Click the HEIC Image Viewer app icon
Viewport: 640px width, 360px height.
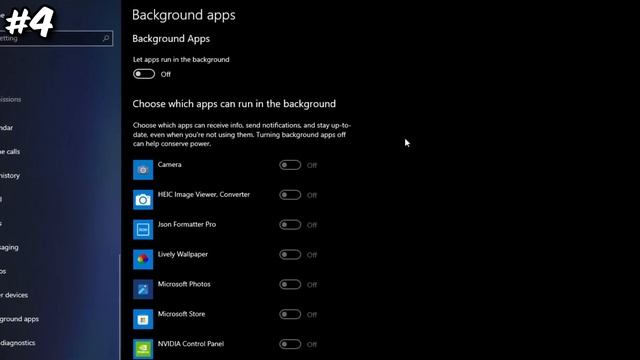[x=143, y=200]
